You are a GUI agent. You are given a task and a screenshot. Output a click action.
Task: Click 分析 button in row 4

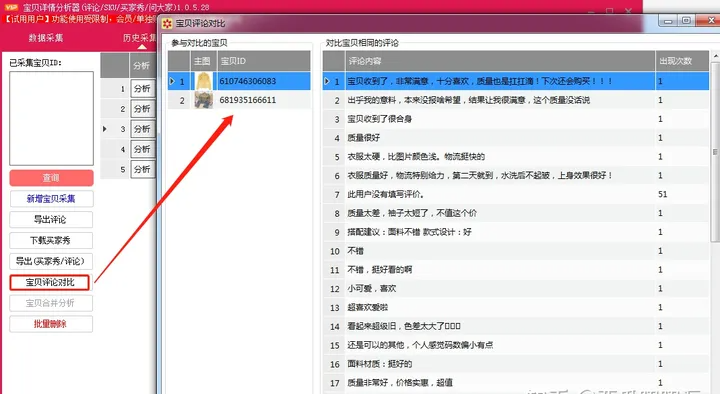[x=143, y=149]
